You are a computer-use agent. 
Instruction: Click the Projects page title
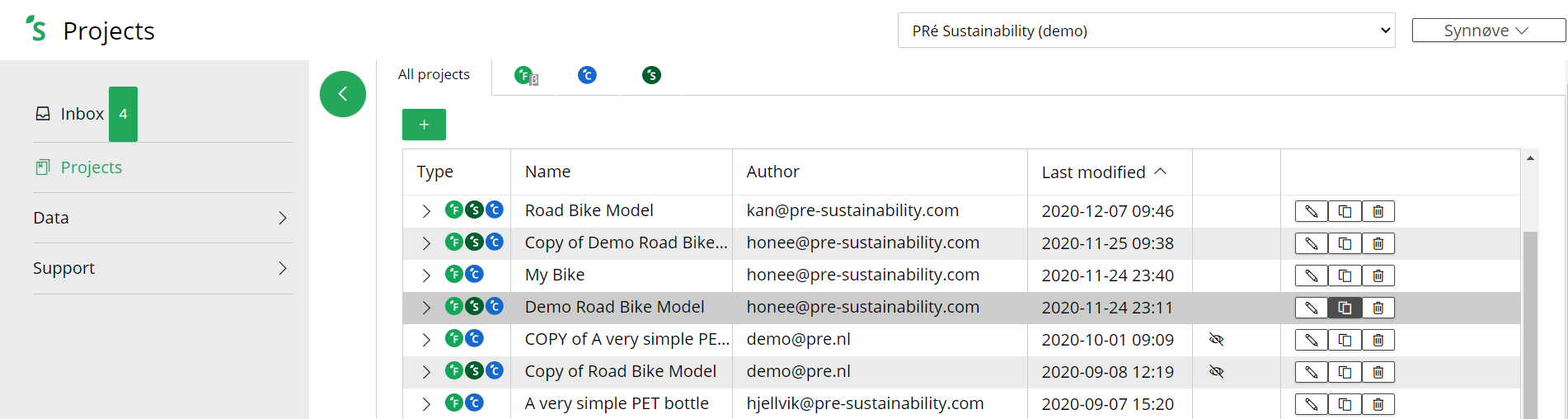point(109,31)
